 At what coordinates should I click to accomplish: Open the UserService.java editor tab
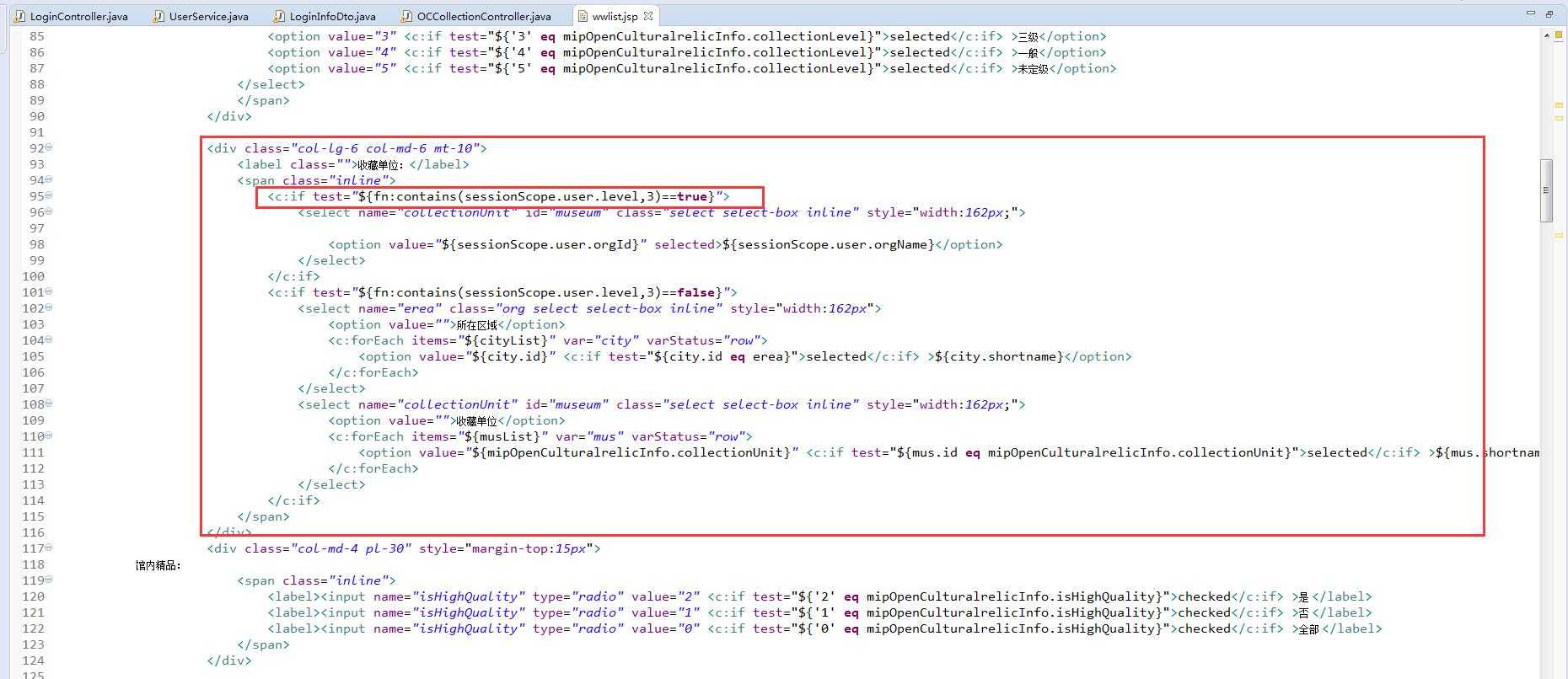tap(201, 16)
